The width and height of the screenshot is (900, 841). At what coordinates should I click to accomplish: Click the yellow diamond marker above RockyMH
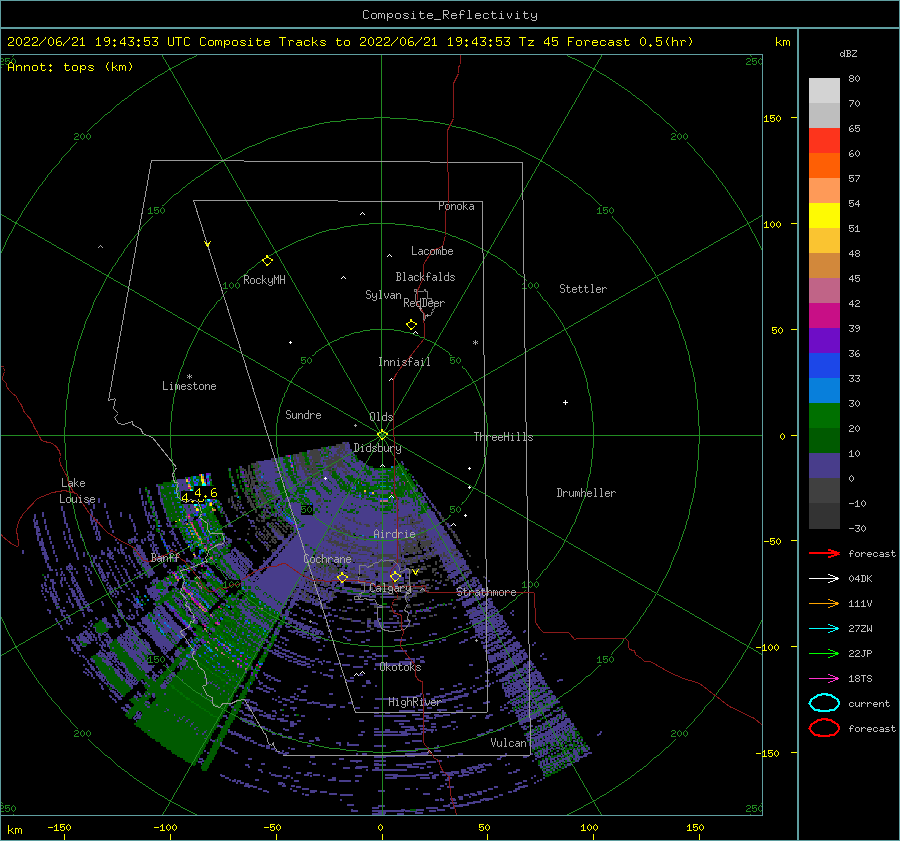coord(267,261)
